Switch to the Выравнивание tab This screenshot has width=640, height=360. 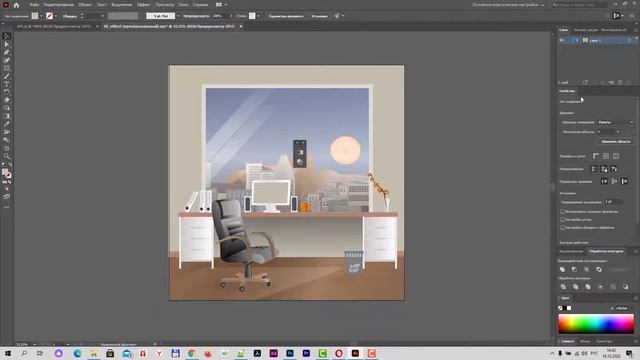[x=571, y=251]
